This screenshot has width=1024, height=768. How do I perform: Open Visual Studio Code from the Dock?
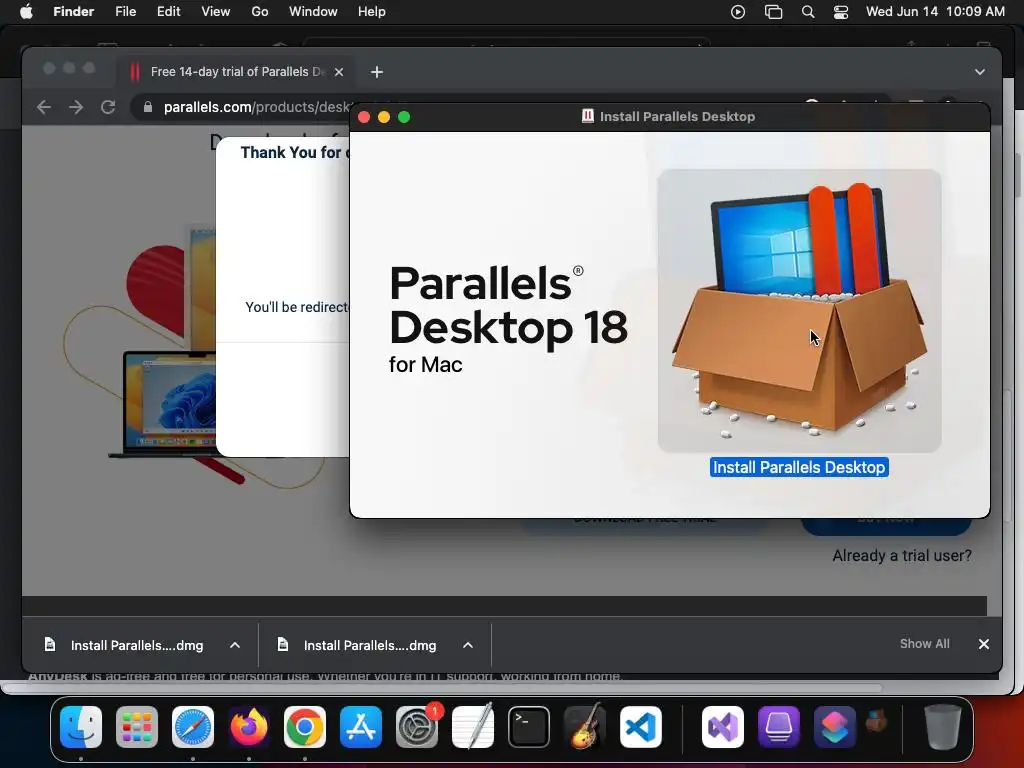pyautogui.click(x=641, y=727)
